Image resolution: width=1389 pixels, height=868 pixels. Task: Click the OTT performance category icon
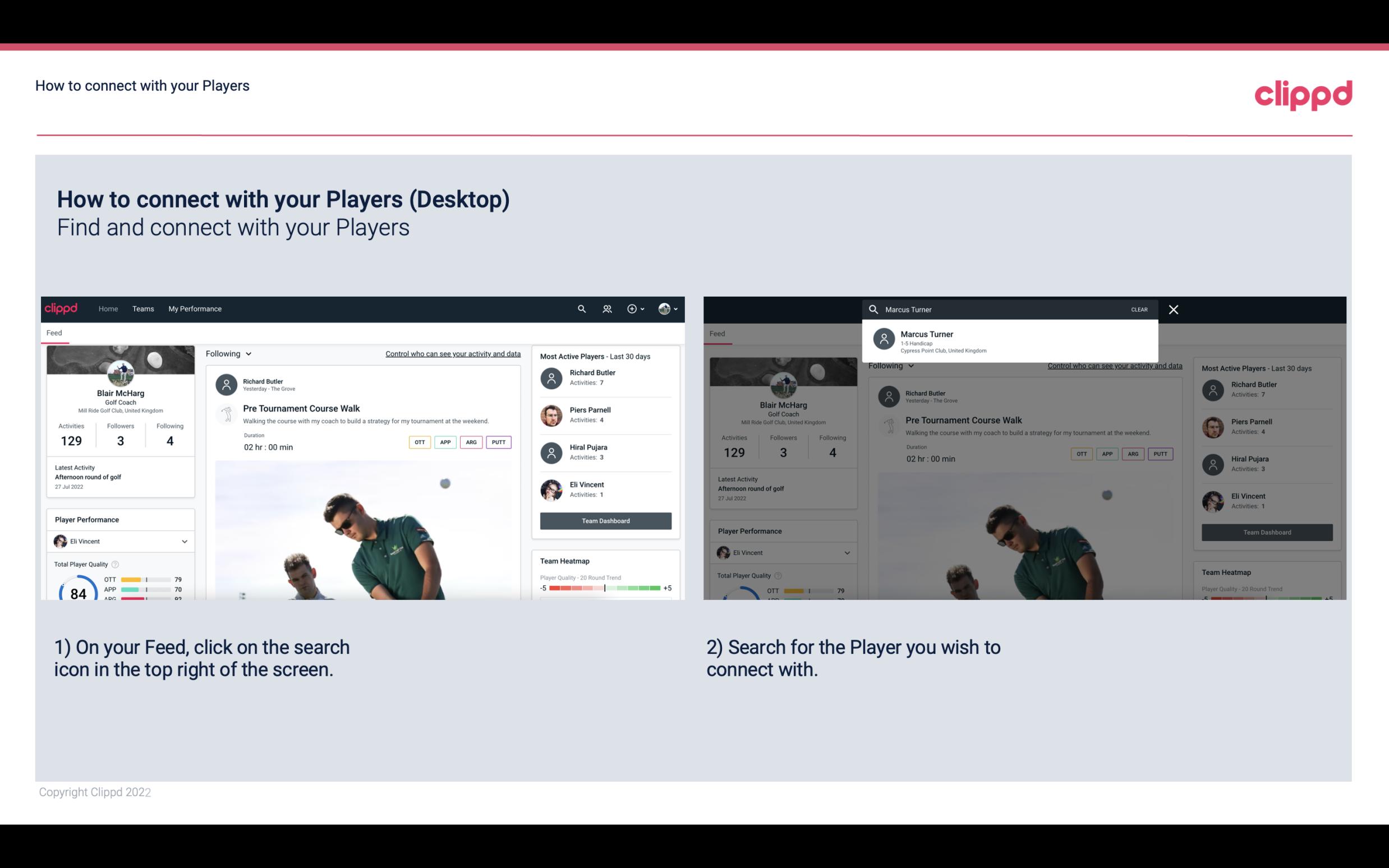pos(418,442)
